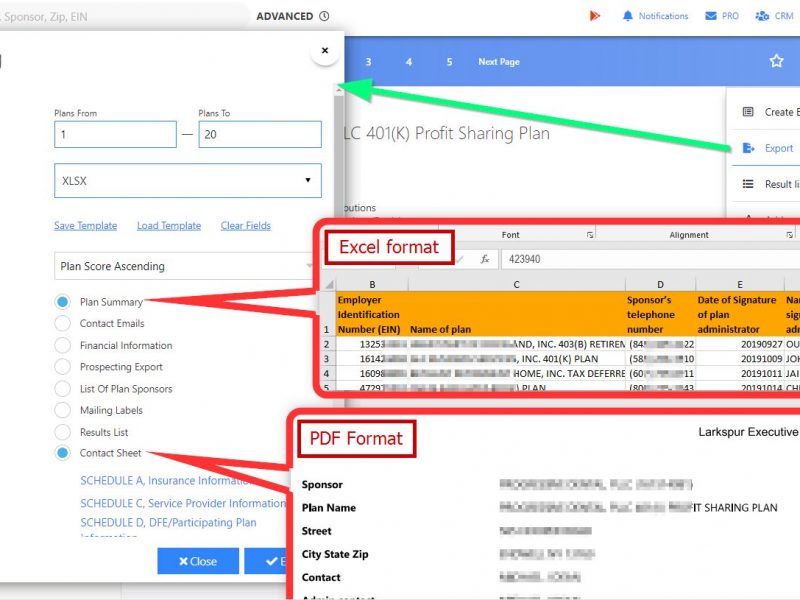Click the ADVANCED search clock icon
The image size is (800, 600).
tap(324, 16)
